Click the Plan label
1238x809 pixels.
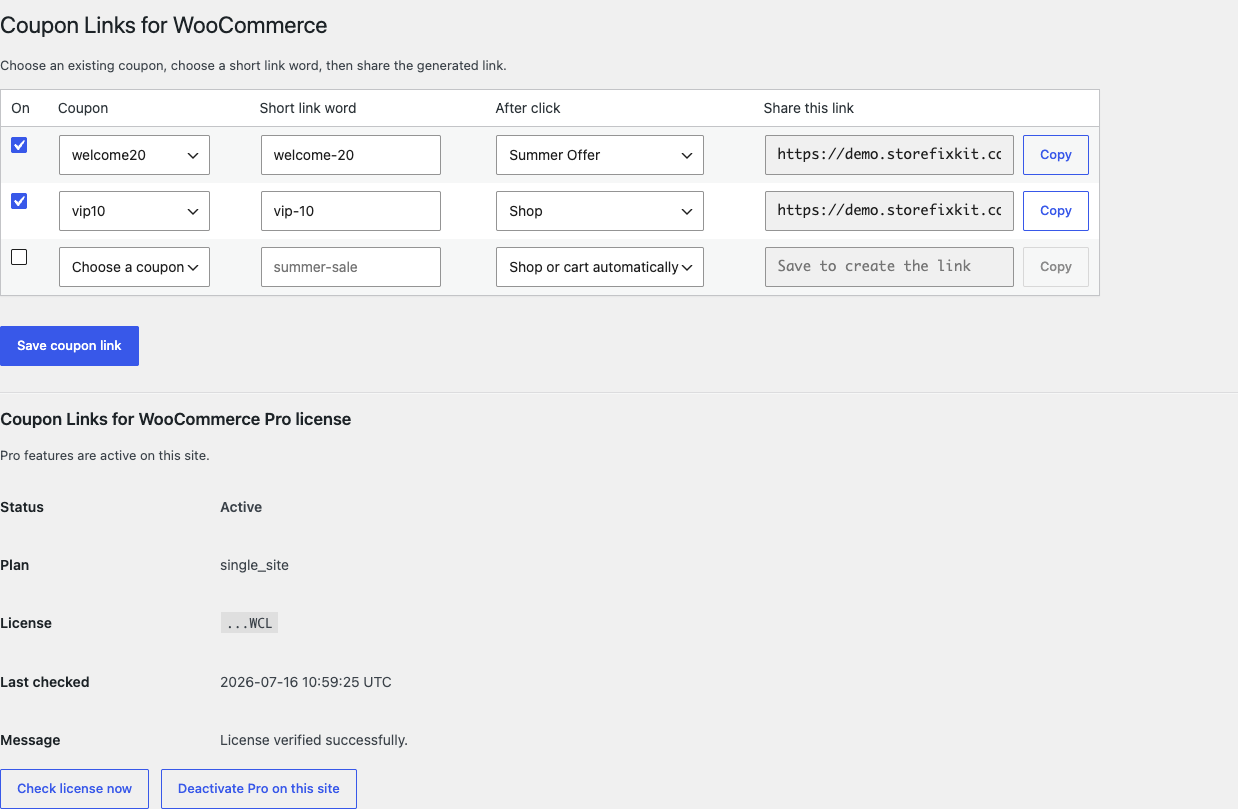point(15,565)
